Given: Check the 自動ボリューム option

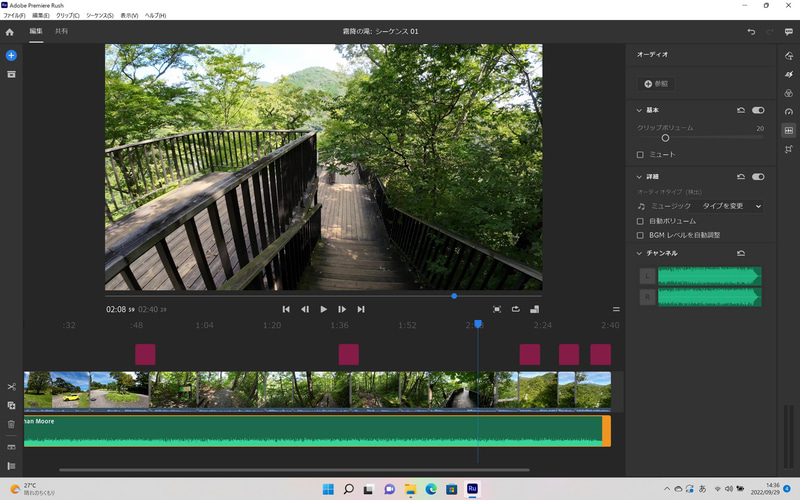Looking at the screenshot, I should click(641, 220).
